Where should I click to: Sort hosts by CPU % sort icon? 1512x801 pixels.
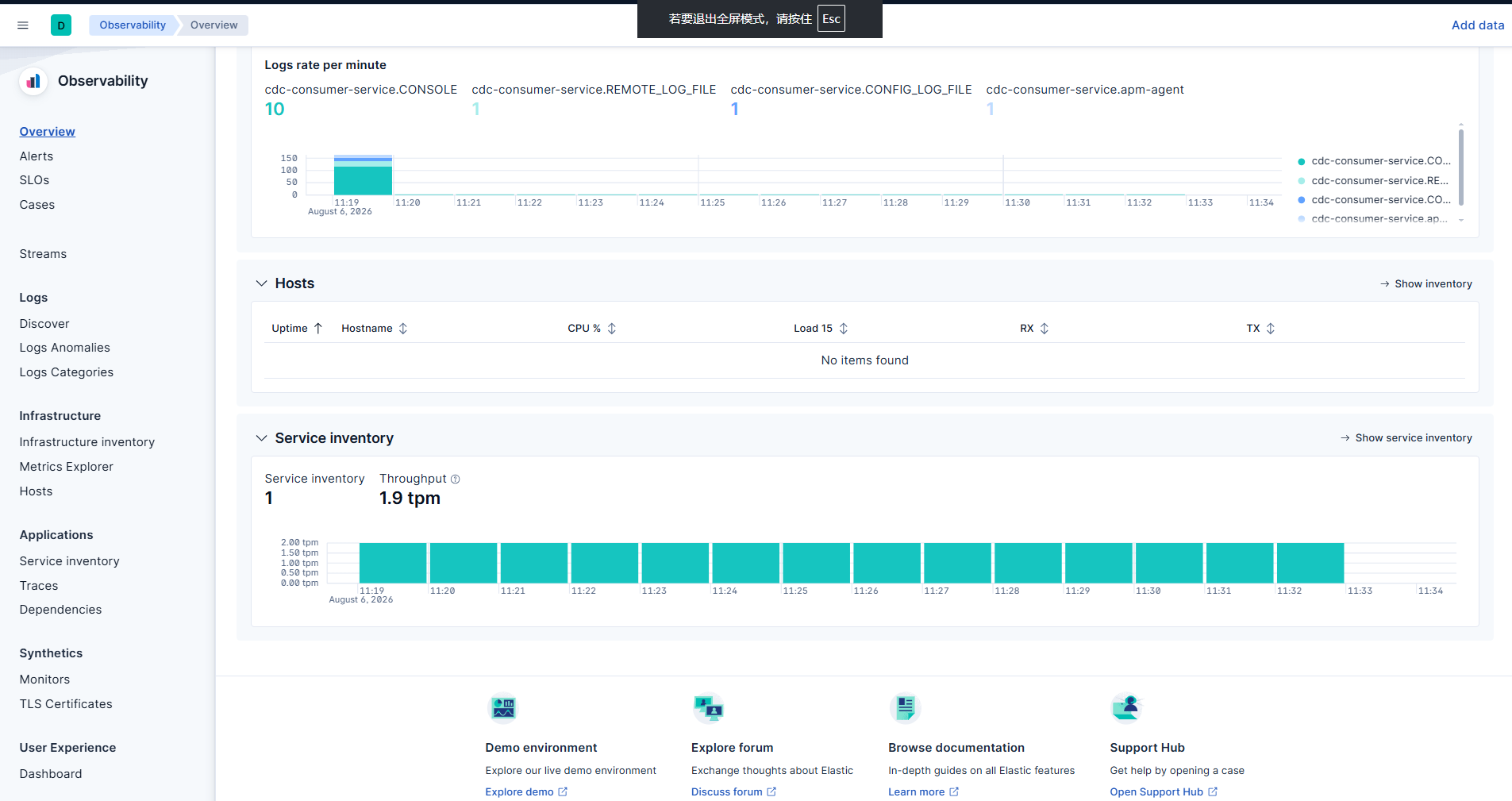click(612, 329)
